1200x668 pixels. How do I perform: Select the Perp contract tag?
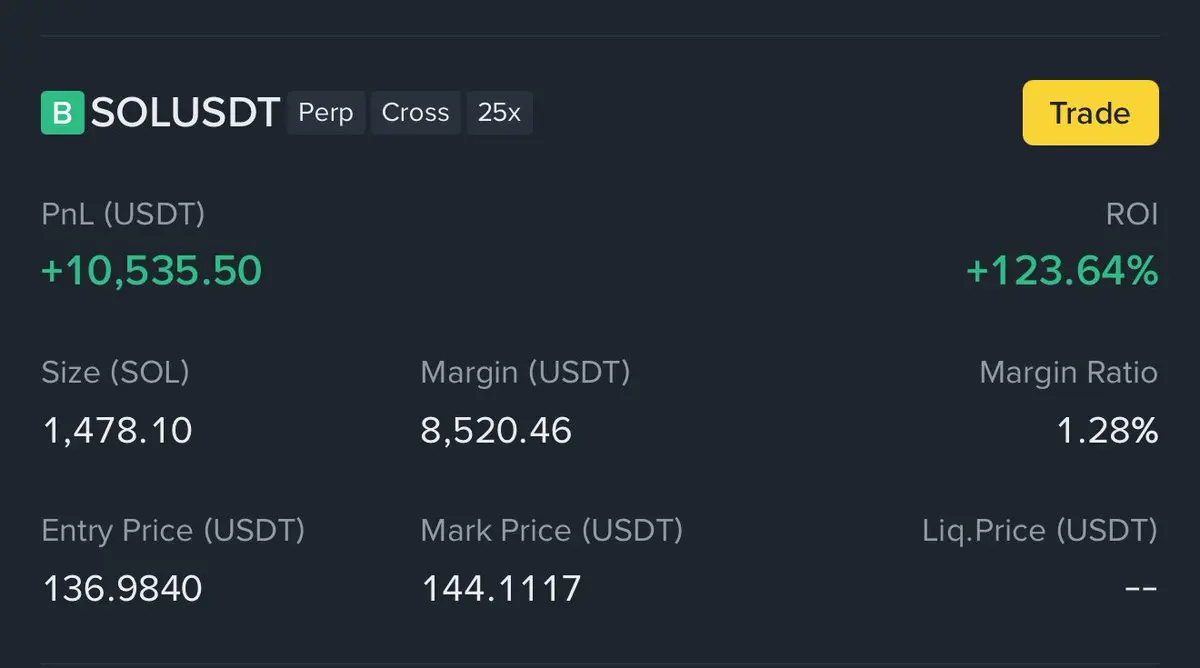coord(326,113)
